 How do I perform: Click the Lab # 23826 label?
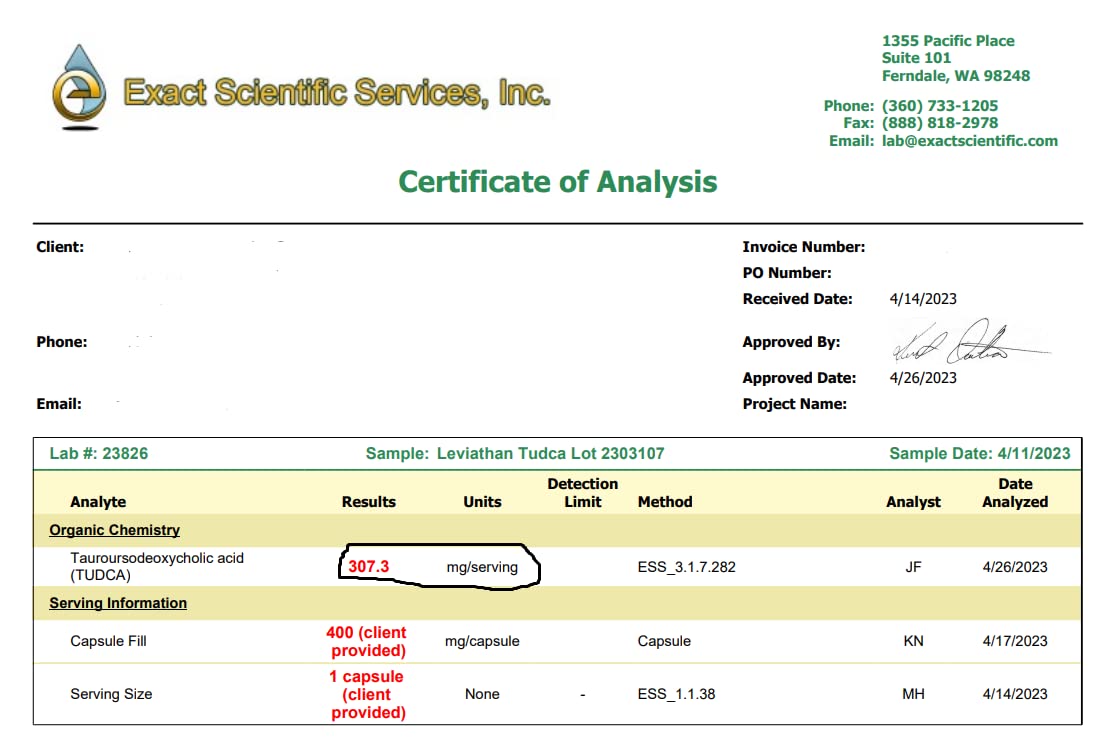pyautogui.click(x=98, y=453)
